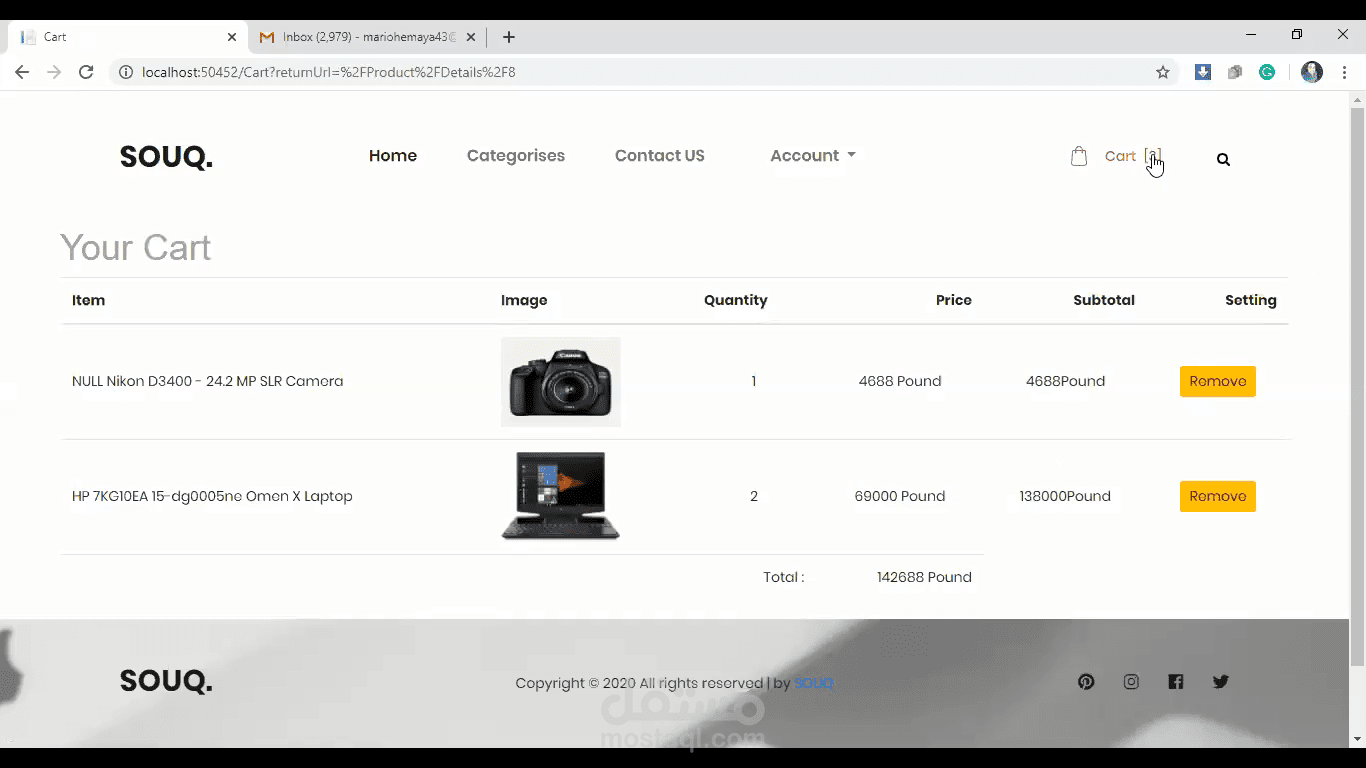Bookmark this page with star icon

[x=1162, y=72]
